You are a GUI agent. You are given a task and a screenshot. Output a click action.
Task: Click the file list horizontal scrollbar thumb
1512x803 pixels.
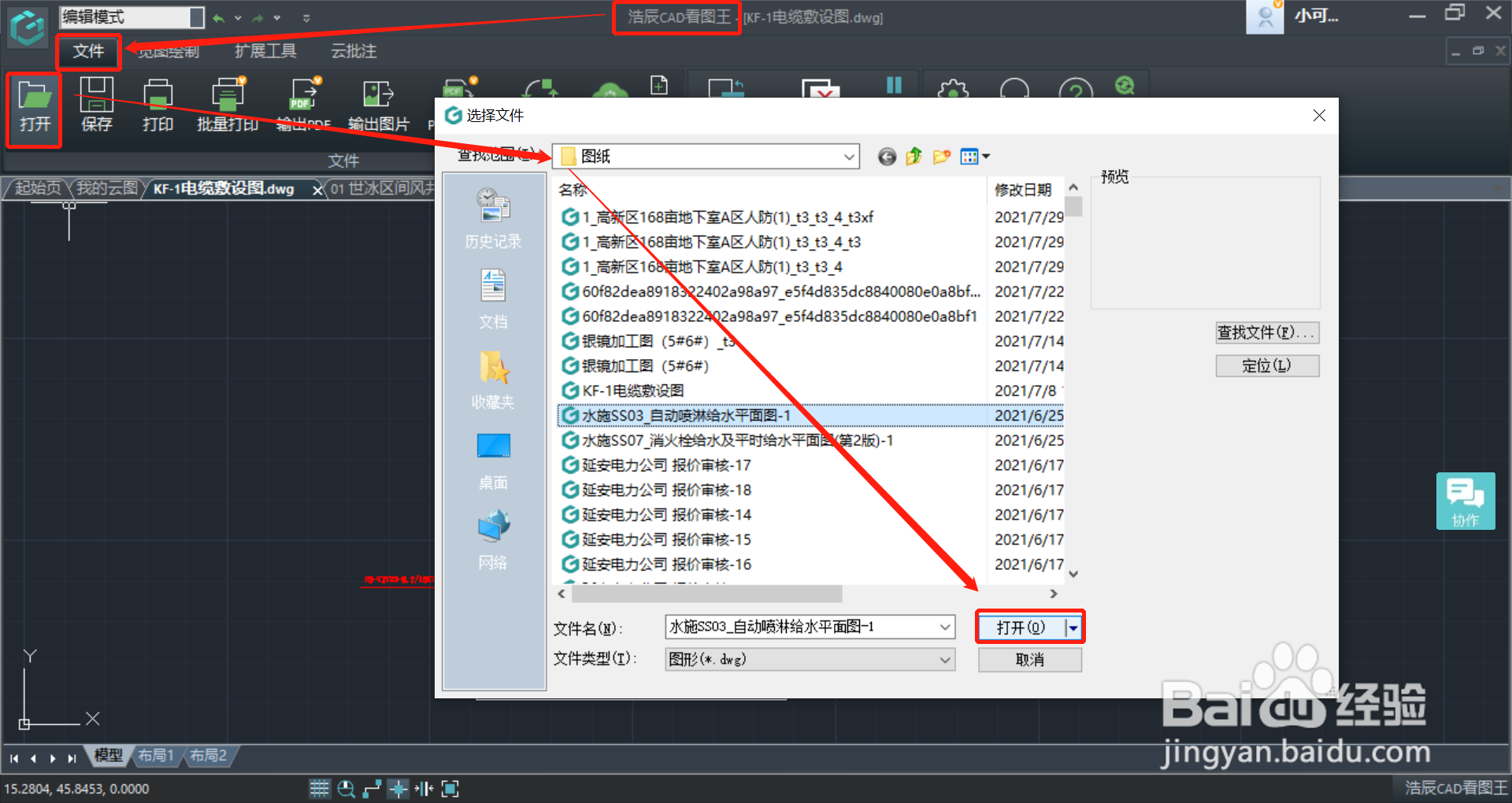[x=707, y=593]
